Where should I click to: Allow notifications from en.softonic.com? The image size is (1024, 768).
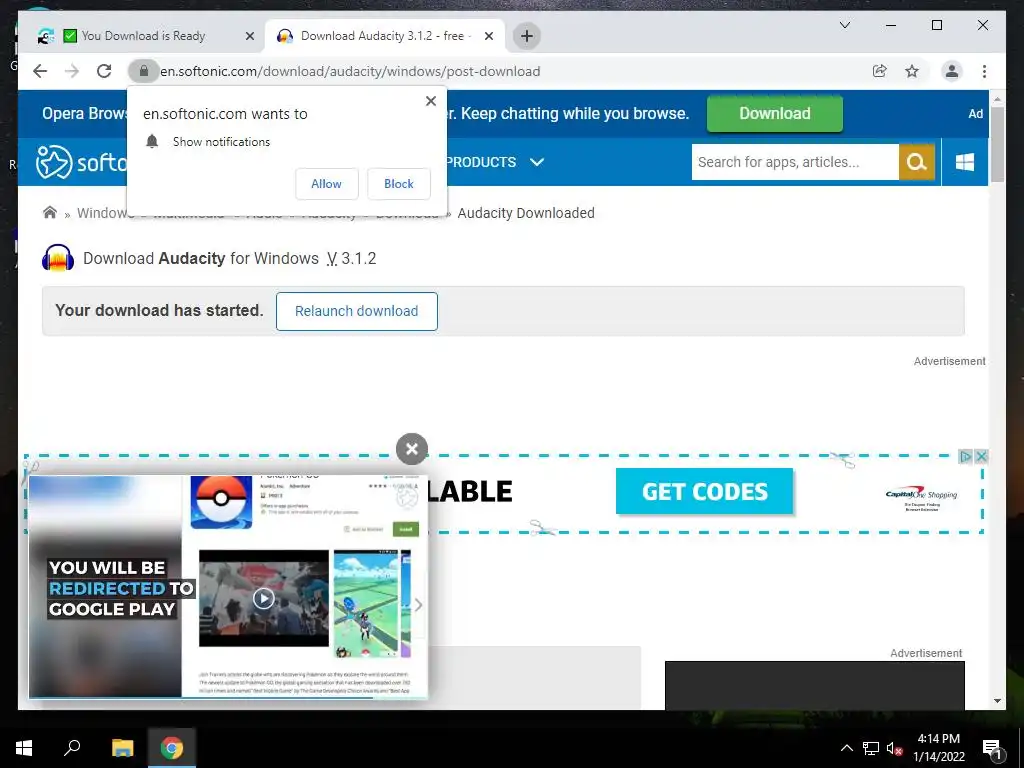point(327,184)
